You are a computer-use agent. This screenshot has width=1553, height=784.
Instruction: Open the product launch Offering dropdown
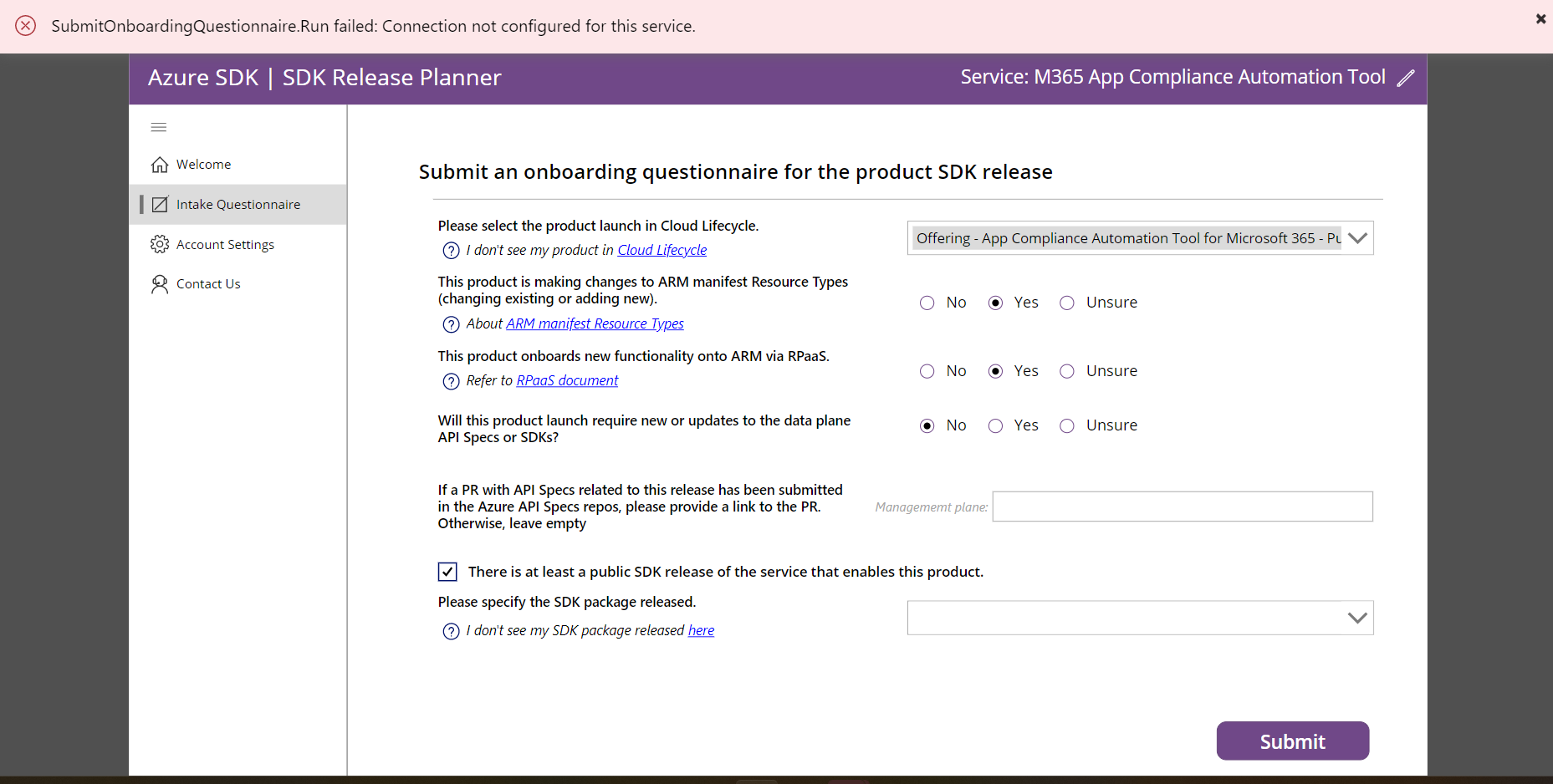[x=1140, y=238]
